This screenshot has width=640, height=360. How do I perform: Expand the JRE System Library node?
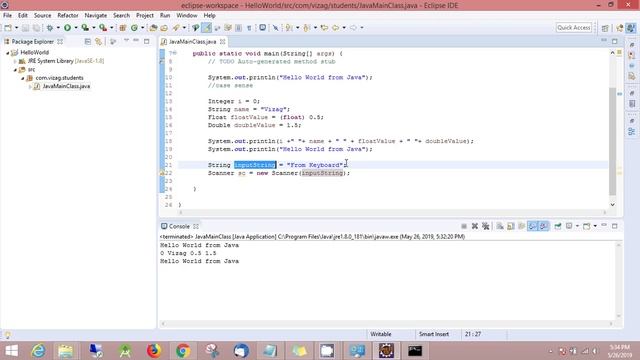click(x=15, y=61)
